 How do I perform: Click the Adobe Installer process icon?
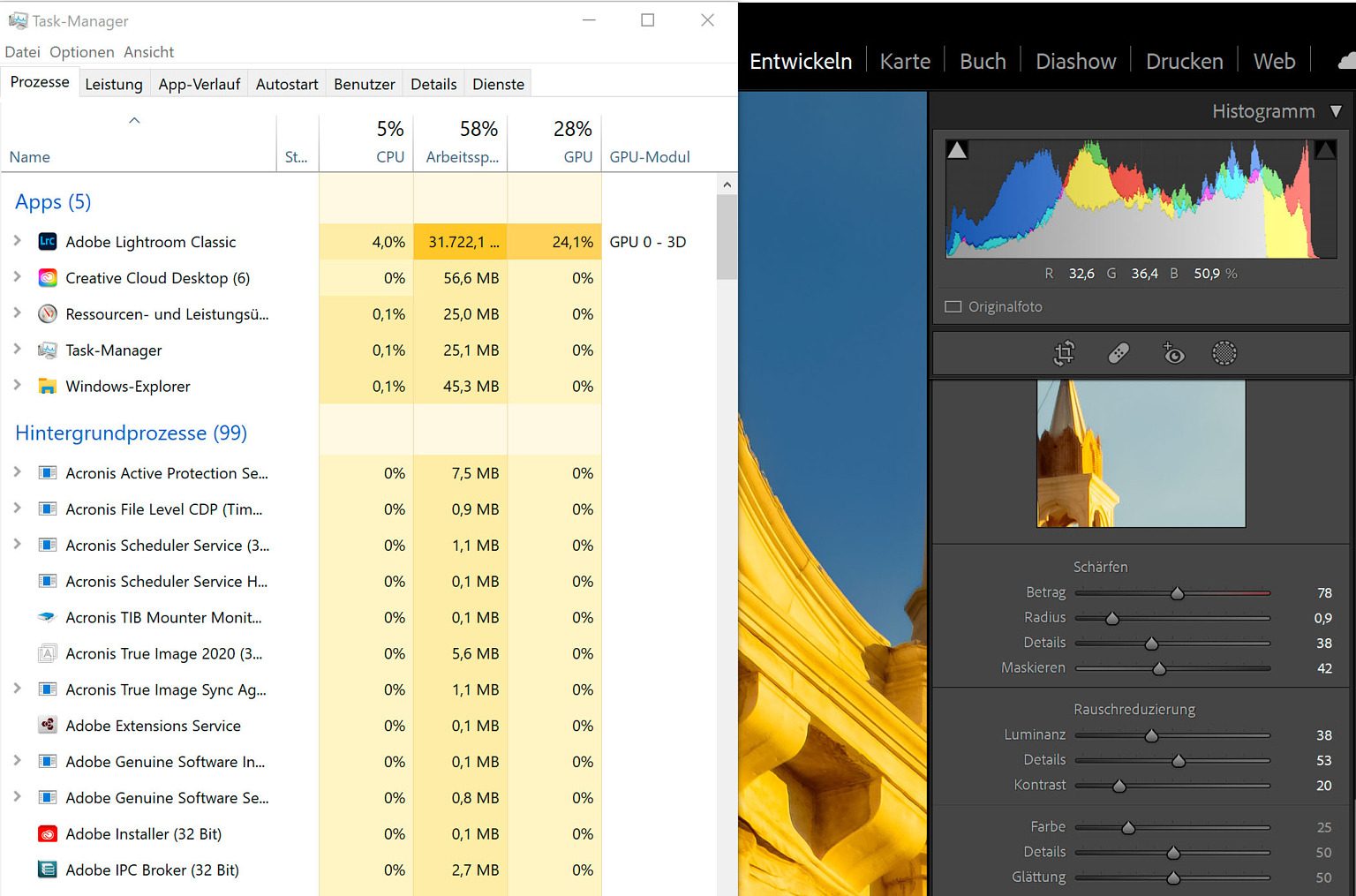pyautogui.click(x=48, y=834)
